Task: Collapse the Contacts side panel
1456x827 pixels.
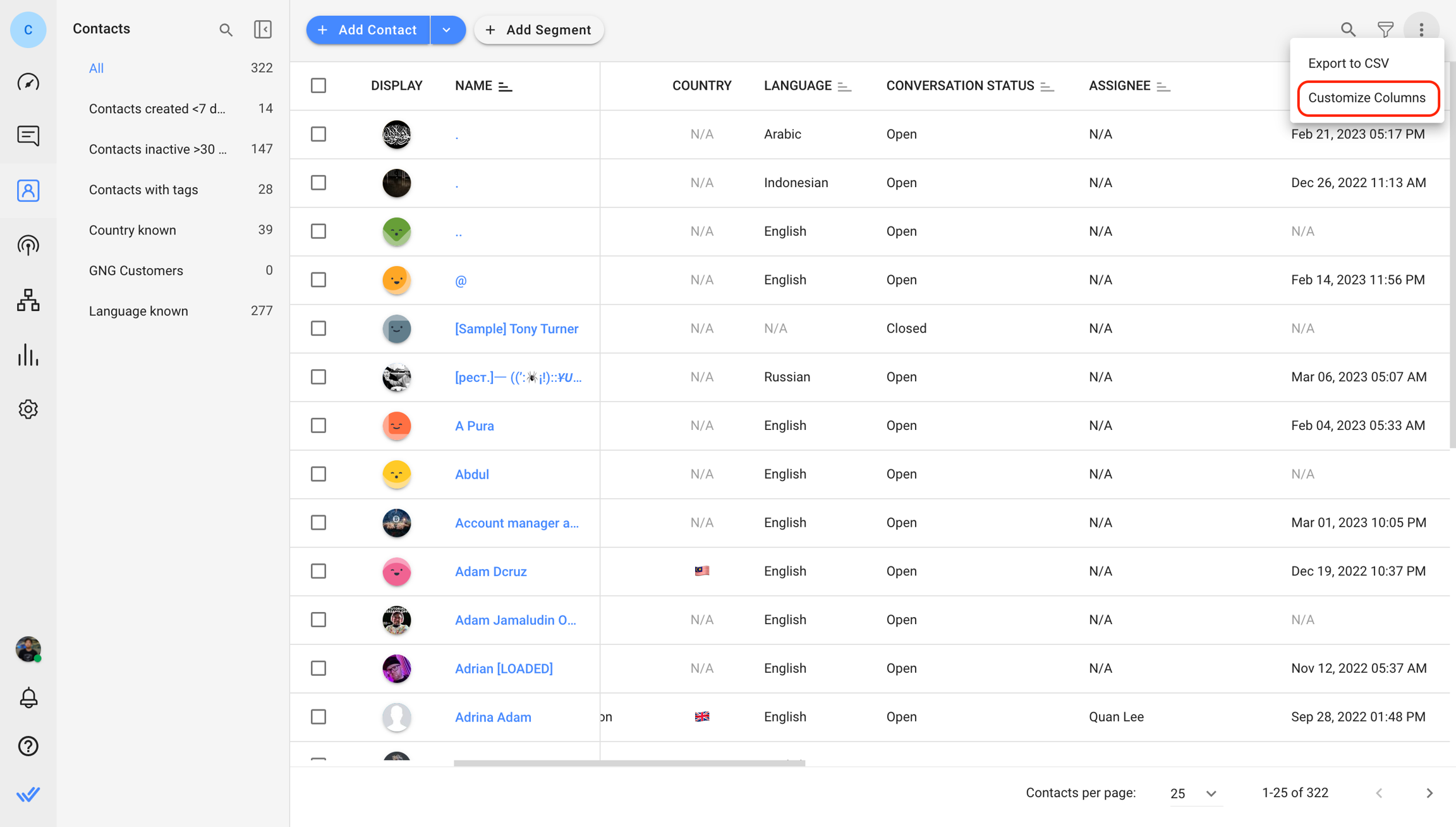Action: 262,30
